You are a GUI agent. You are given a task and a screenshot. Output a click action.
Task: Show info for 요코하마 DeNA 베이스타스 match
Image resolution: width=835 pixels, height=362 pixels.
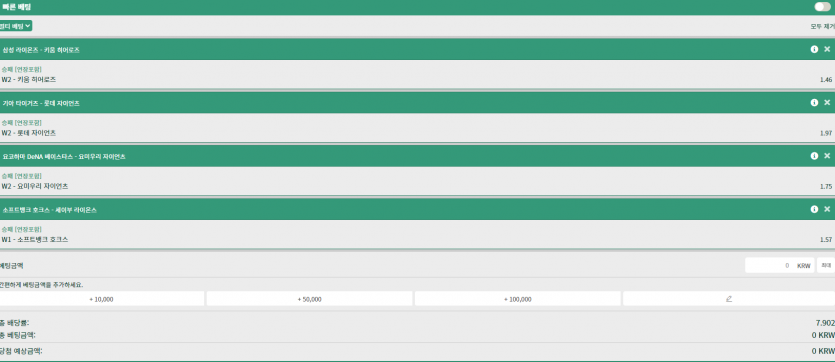814,156
